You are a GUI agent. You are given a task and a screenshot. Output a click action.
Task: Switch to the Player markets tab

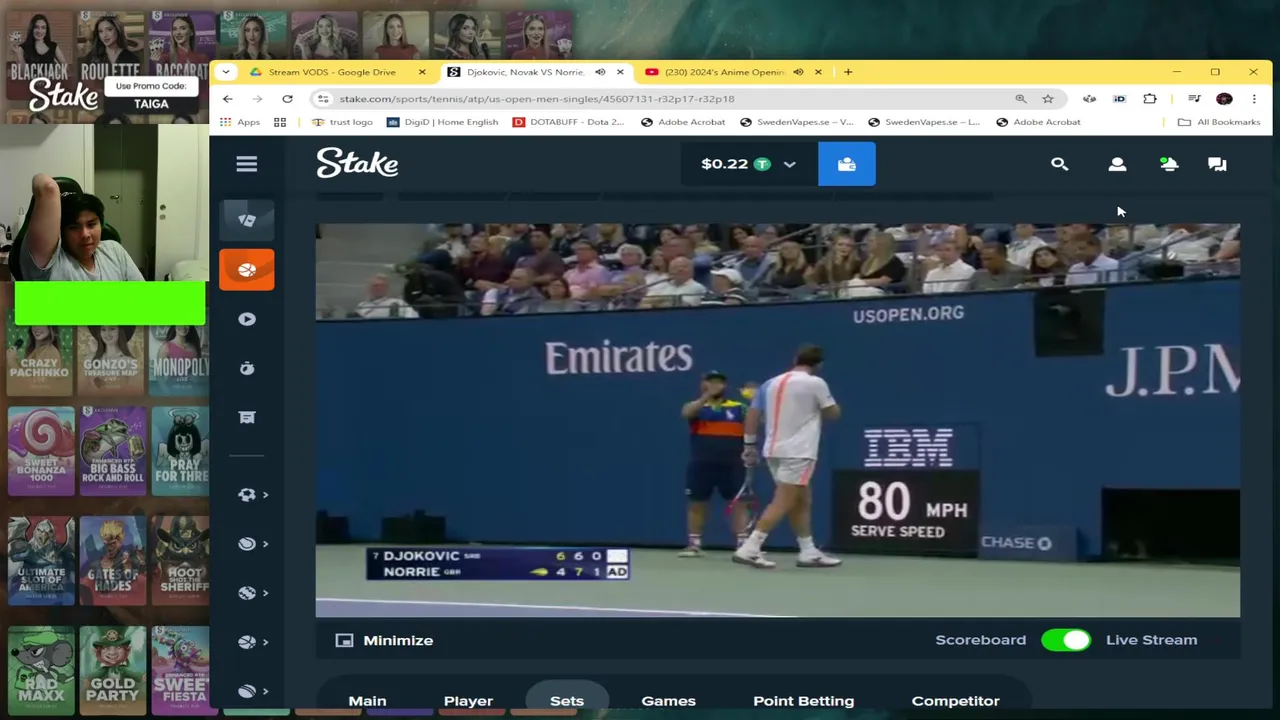coord(468,700)
